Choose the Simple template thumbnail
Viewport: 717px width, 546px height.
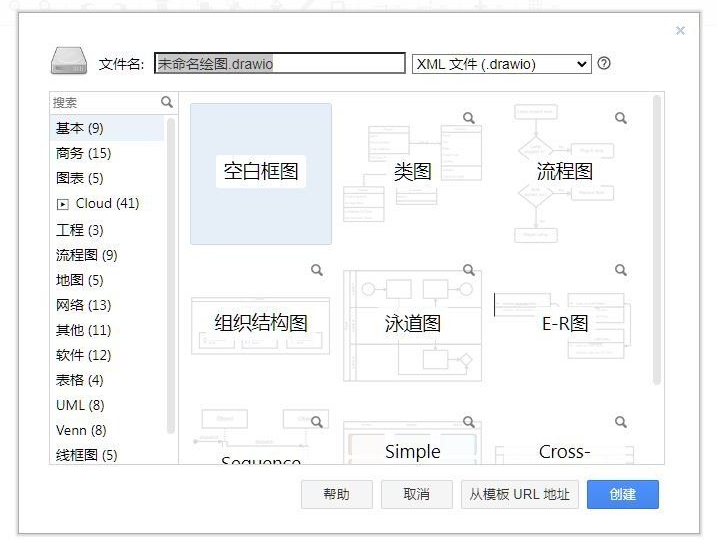(x=413, y=436)
